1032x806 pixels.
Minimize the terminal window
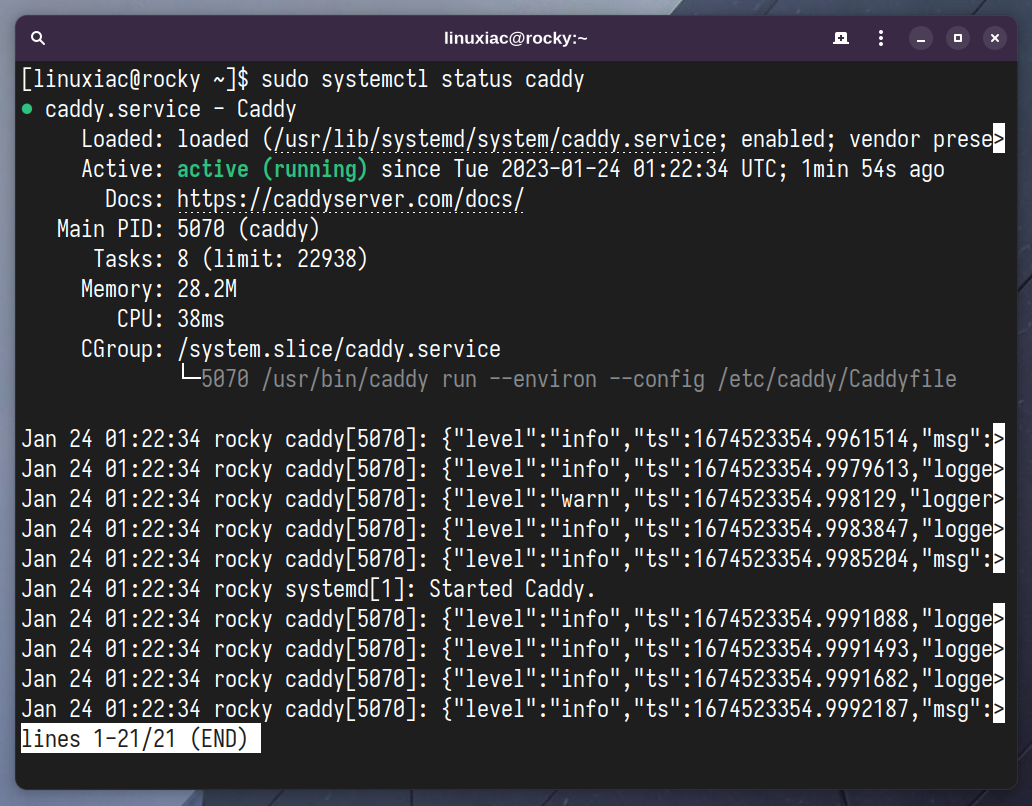point(921,38)
